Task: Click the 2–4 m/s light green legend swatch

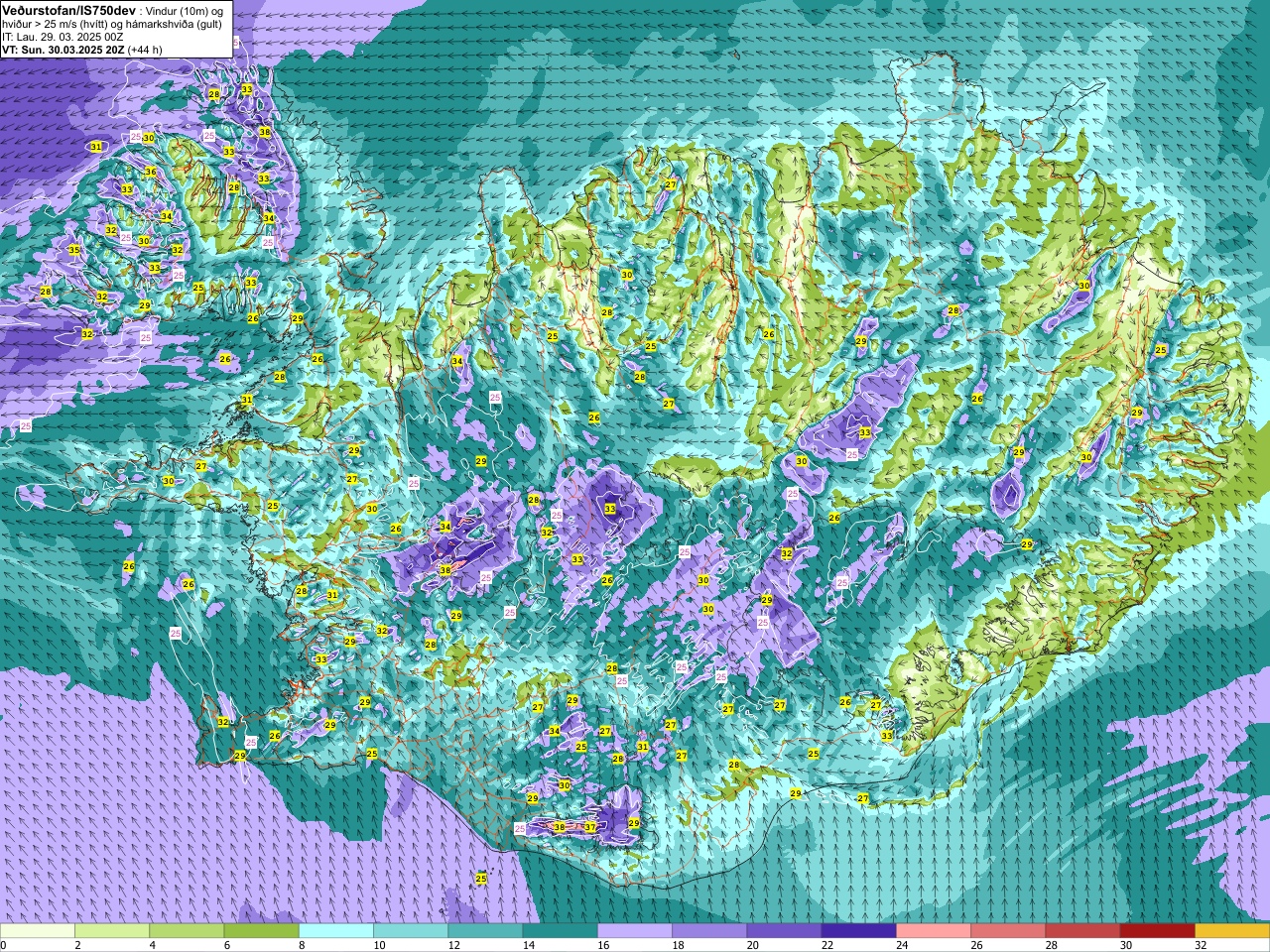Action: pos(112,931)
